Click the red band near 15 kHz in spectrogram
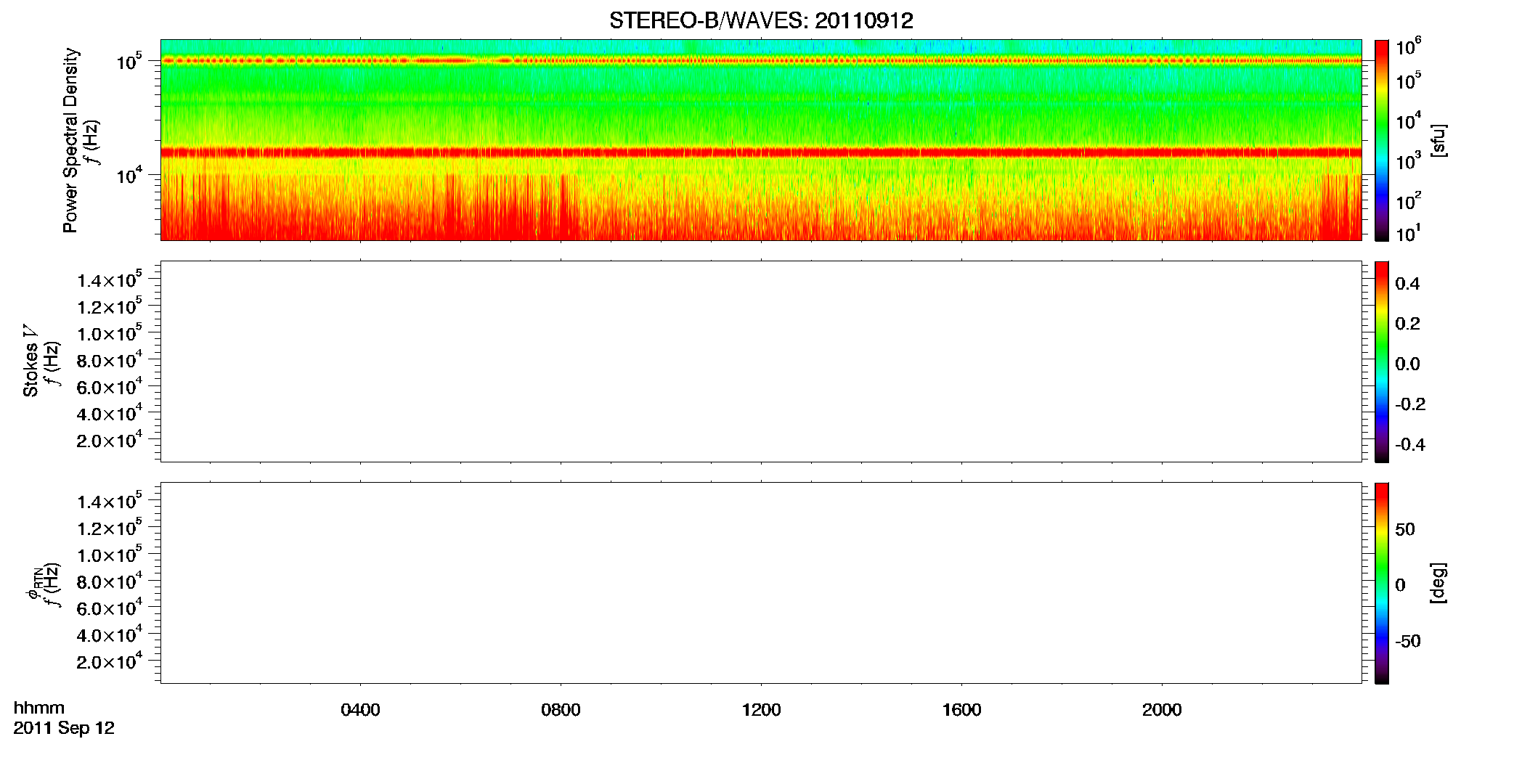The width and height of the screenshot is (1522, 784). pos(761,152)
